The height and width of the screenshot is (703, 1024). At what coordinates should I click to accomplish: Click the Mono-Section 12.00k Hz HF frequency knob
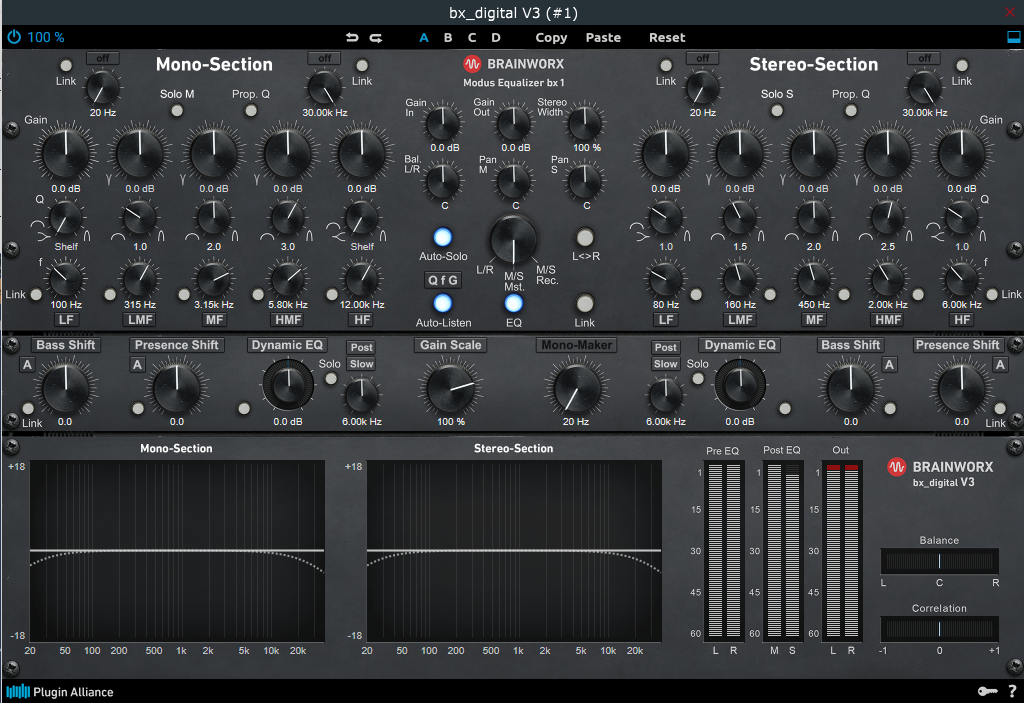362,279
